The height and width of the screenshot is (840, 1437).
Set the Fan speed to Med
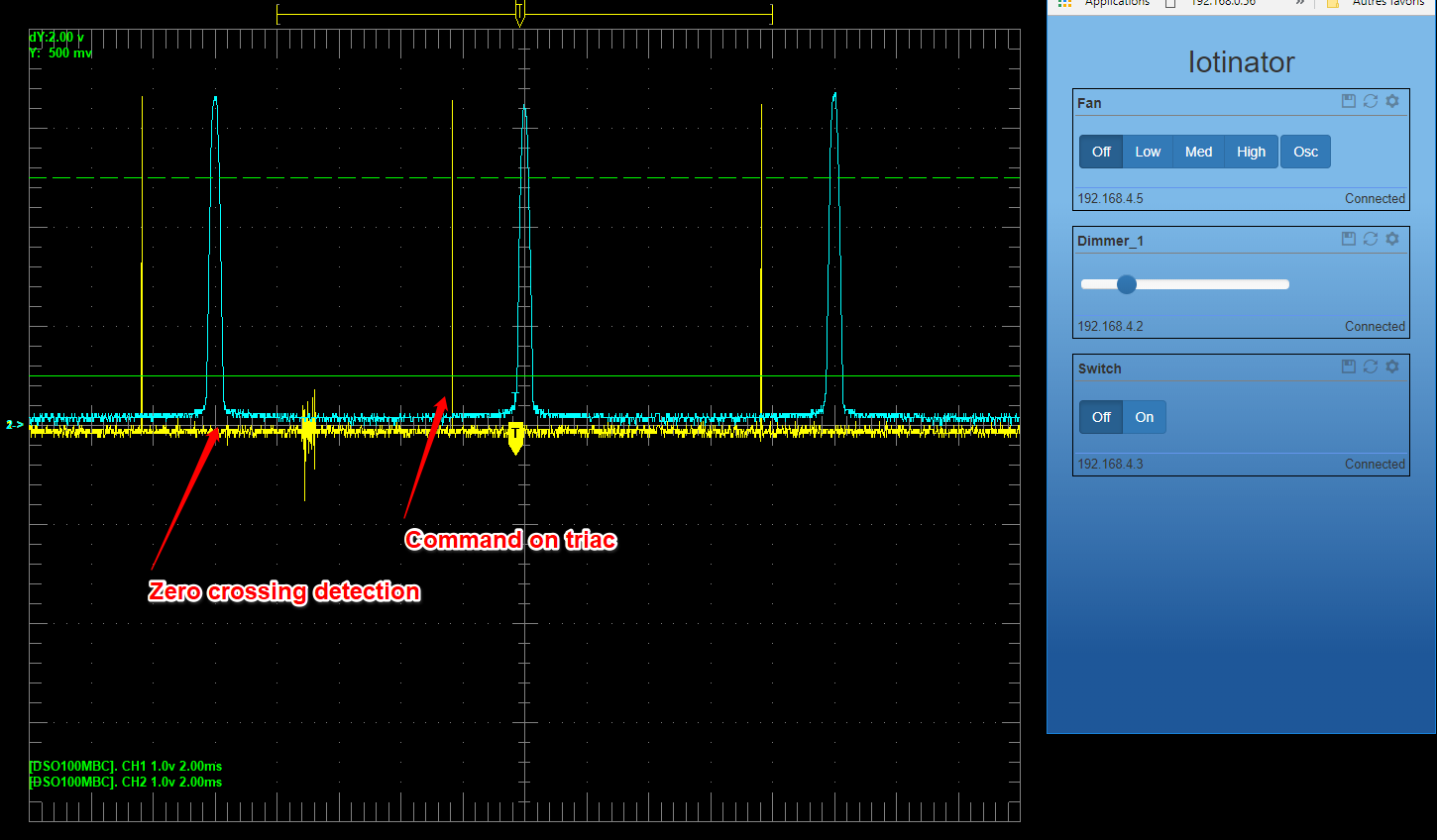[x=1198, y=152]
